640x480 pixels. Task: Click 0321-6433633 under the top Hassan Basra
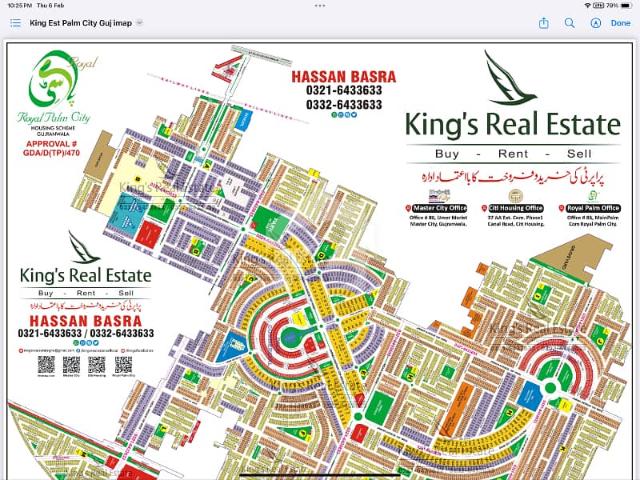[x=344, y=90]
